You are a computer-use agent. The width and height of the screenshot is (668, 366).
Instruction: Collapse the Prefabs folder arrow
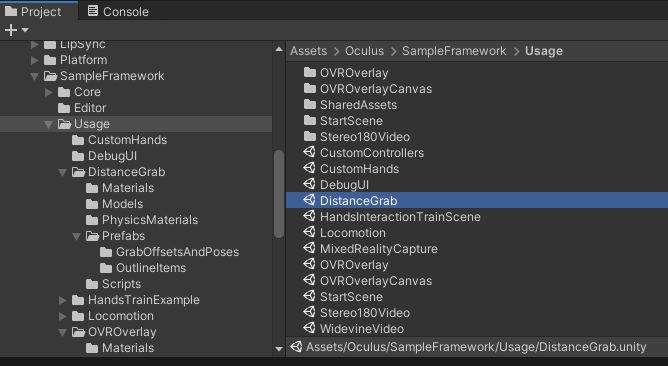pos(77,236)
